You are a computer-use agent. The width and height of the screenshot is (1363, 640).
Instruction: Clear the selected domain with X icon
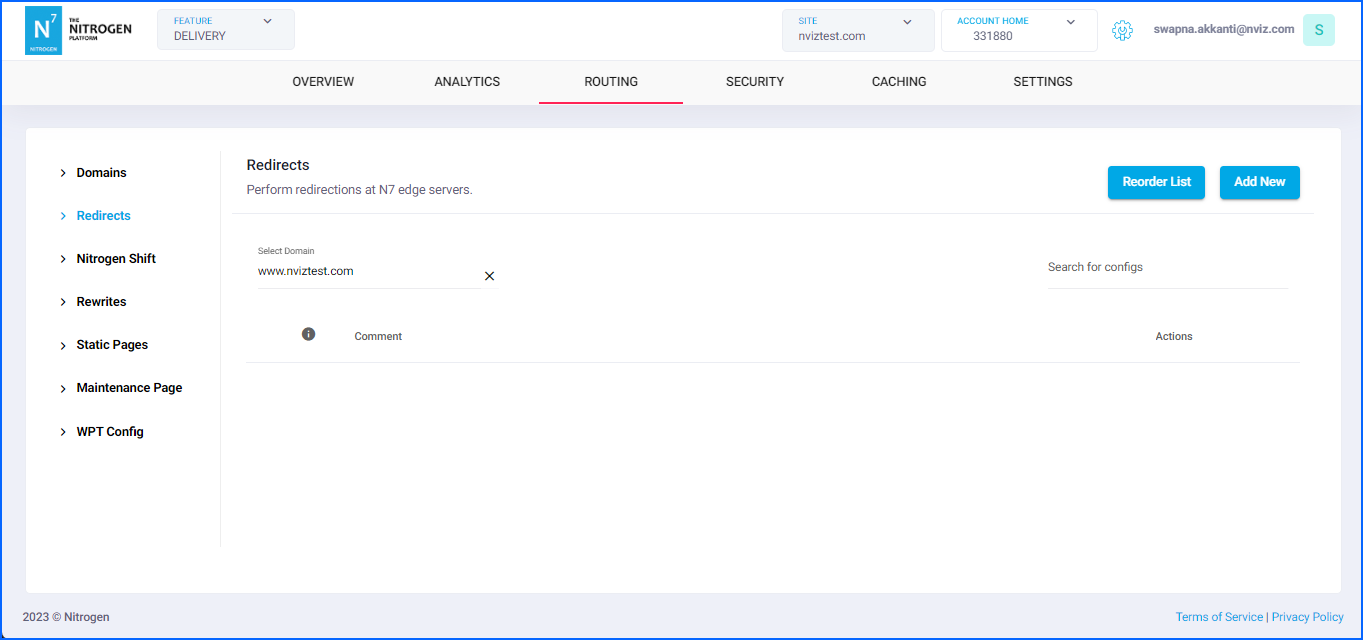489,276
